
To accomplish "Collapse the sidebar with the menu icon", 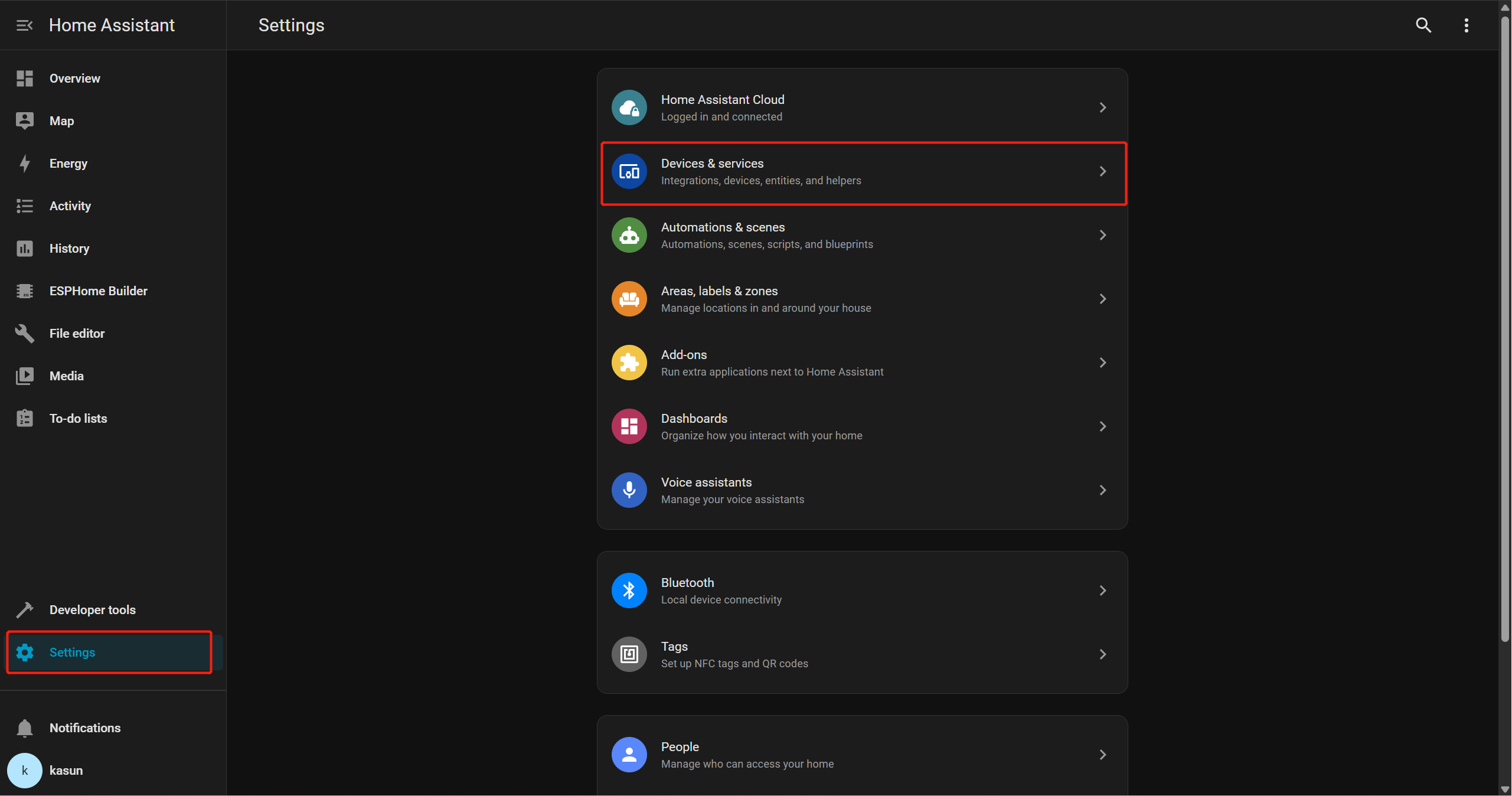I will [x=24, y=25].
